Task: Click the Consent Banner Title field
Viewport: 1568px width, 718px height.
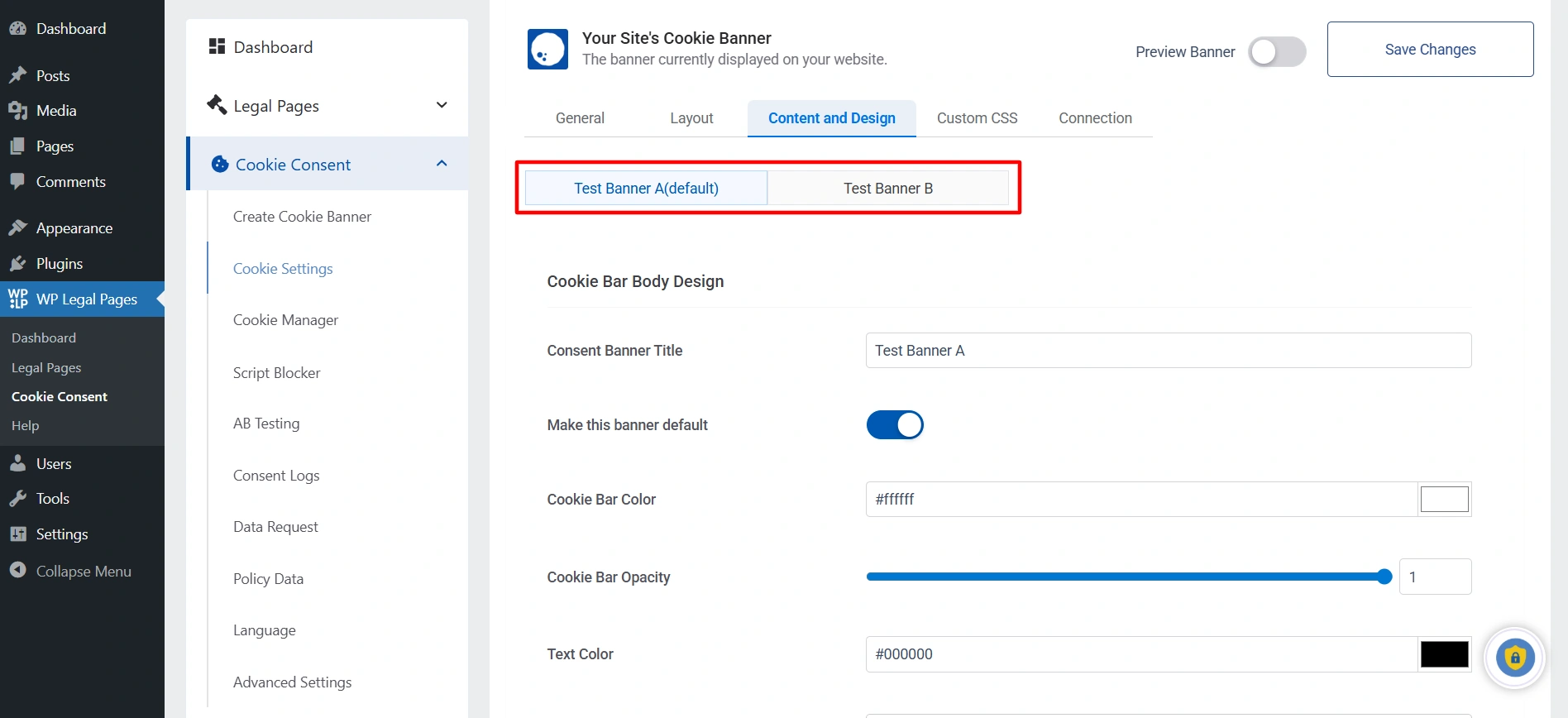Action: (x=1168, y=351)
